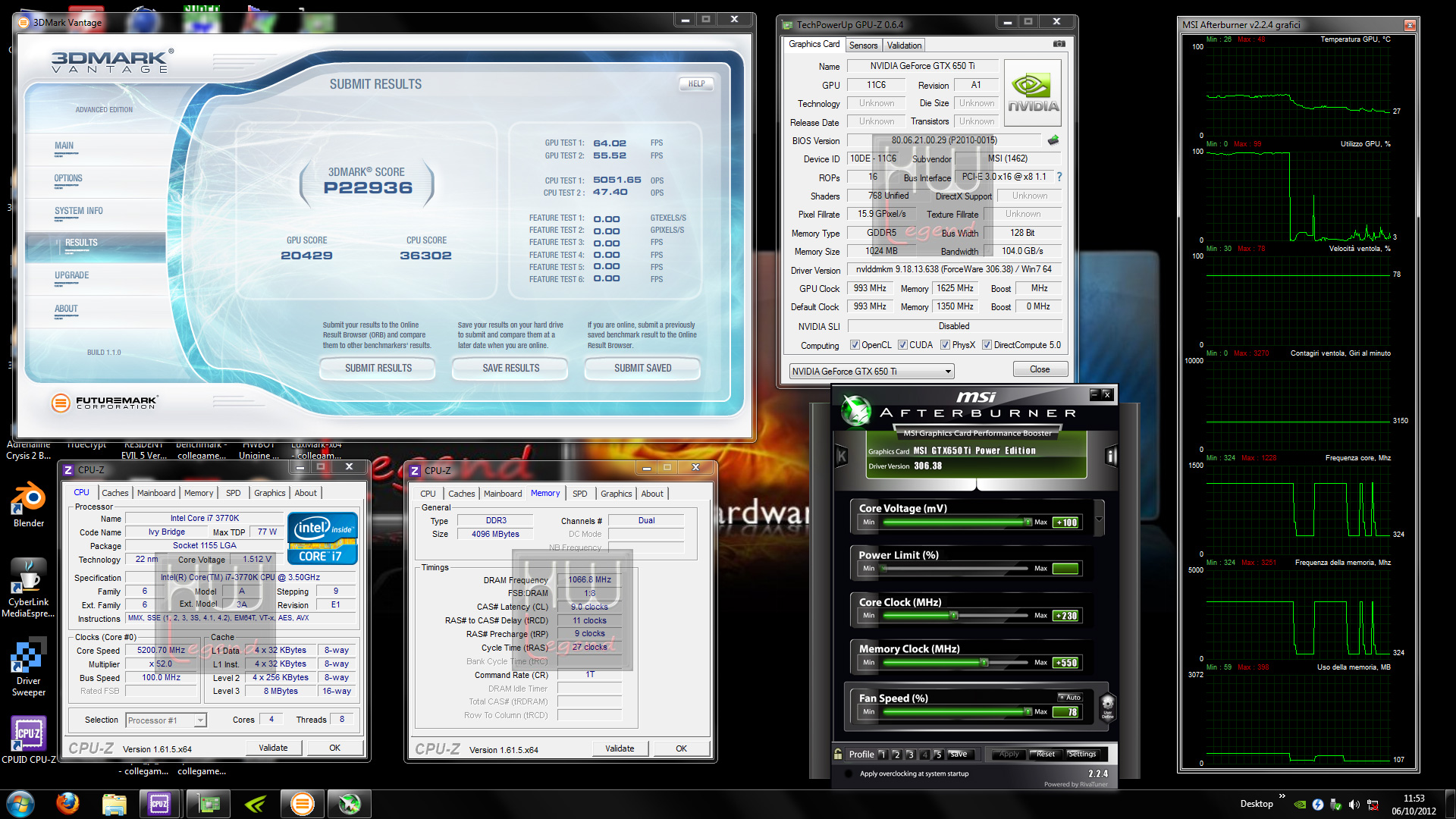Go to Main section in 3DMark Vantage
Image resolution: width=1456 pixels, height=819 pixels.
point(64,146)
